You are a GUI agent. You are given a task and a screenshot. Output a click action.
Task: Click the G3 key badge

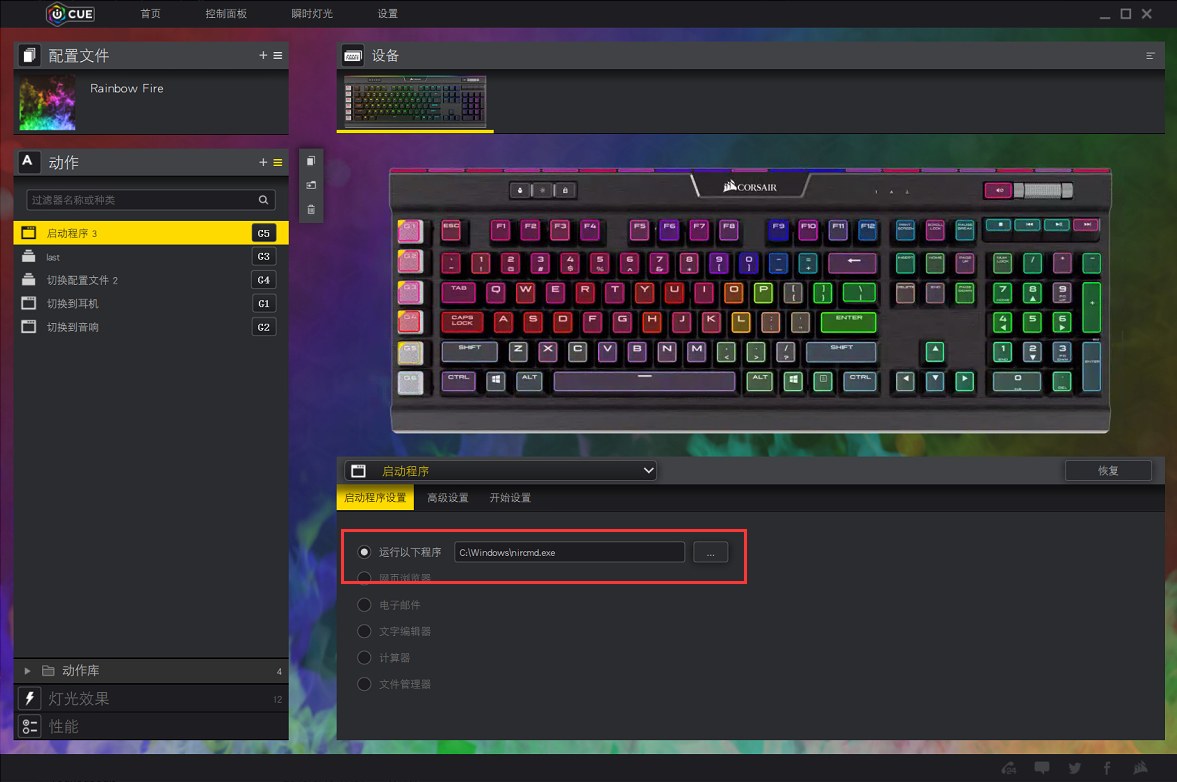263,257
